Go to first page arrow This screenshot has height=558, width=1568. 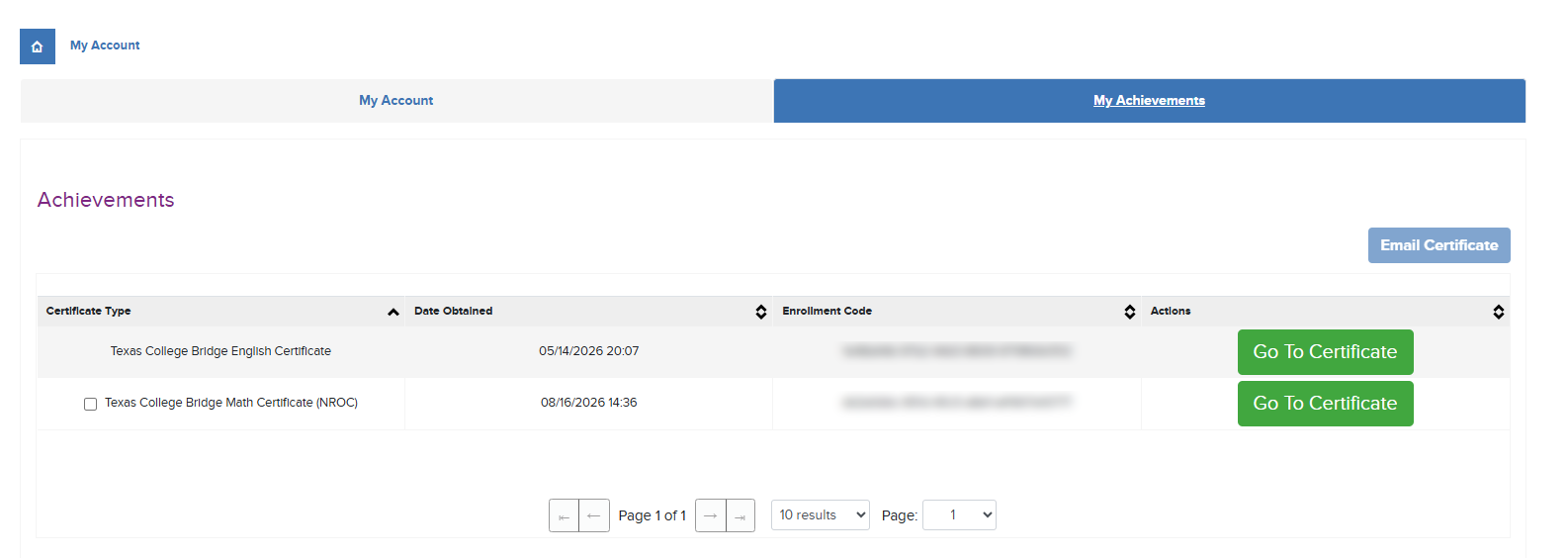[x=564, y=515]
